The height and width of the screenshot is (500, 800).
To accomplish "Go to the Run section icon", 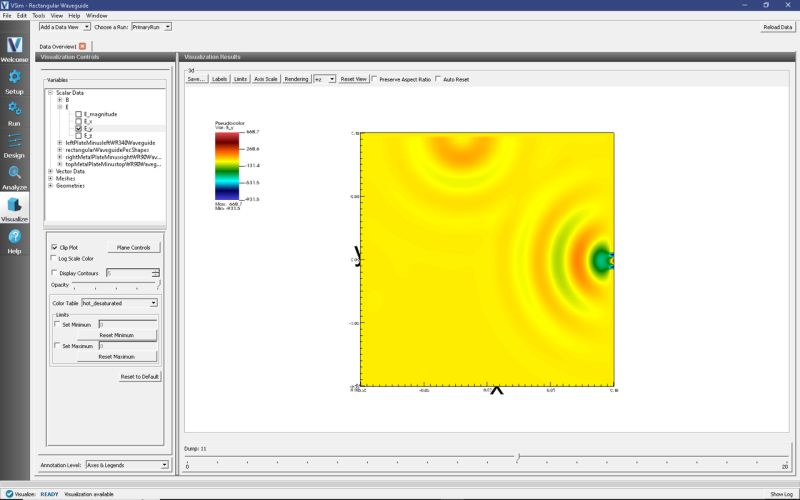I will coord(14,109).
